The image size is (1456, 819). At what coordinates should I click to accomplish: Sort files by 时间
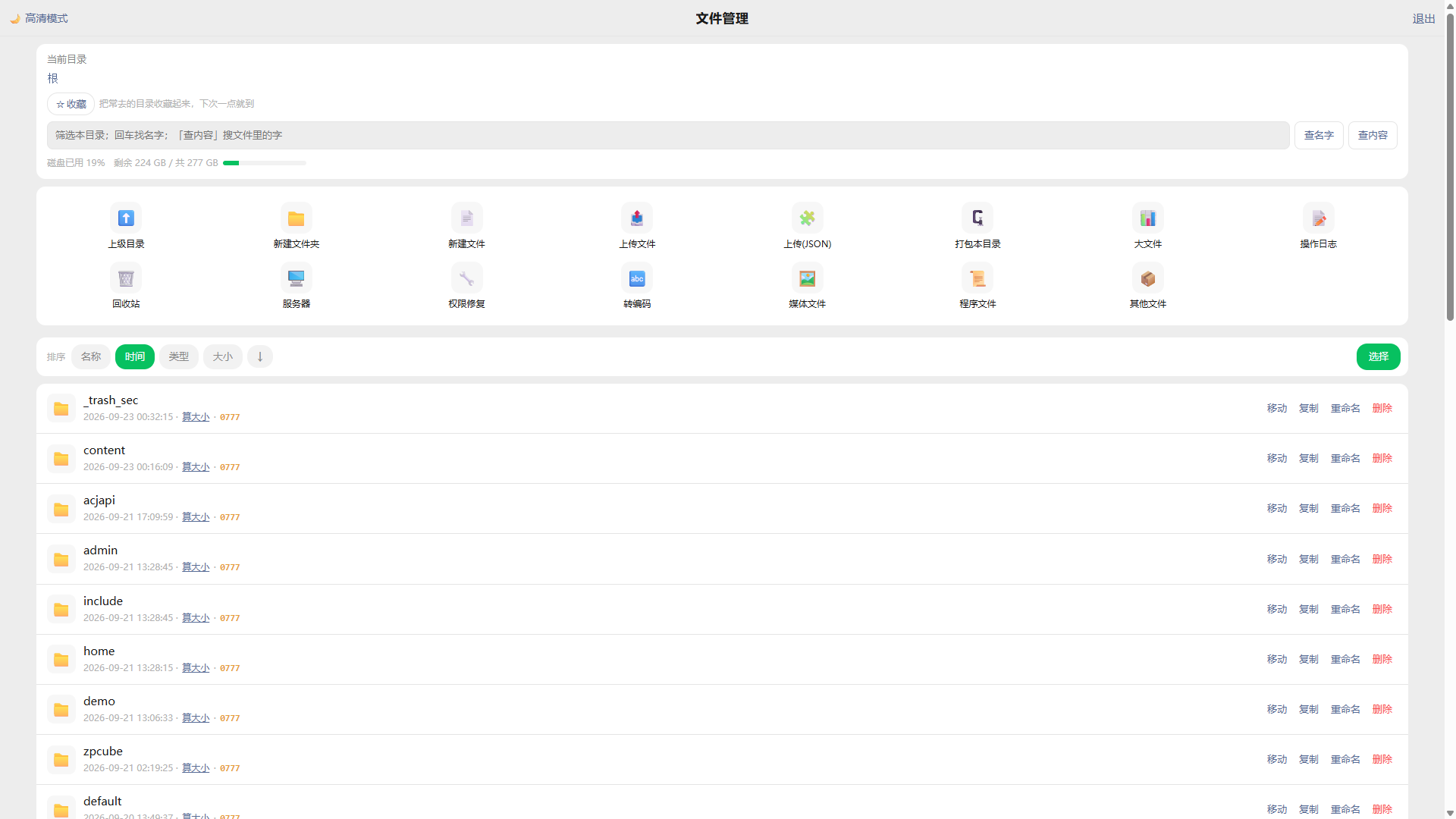pos(135,356)
